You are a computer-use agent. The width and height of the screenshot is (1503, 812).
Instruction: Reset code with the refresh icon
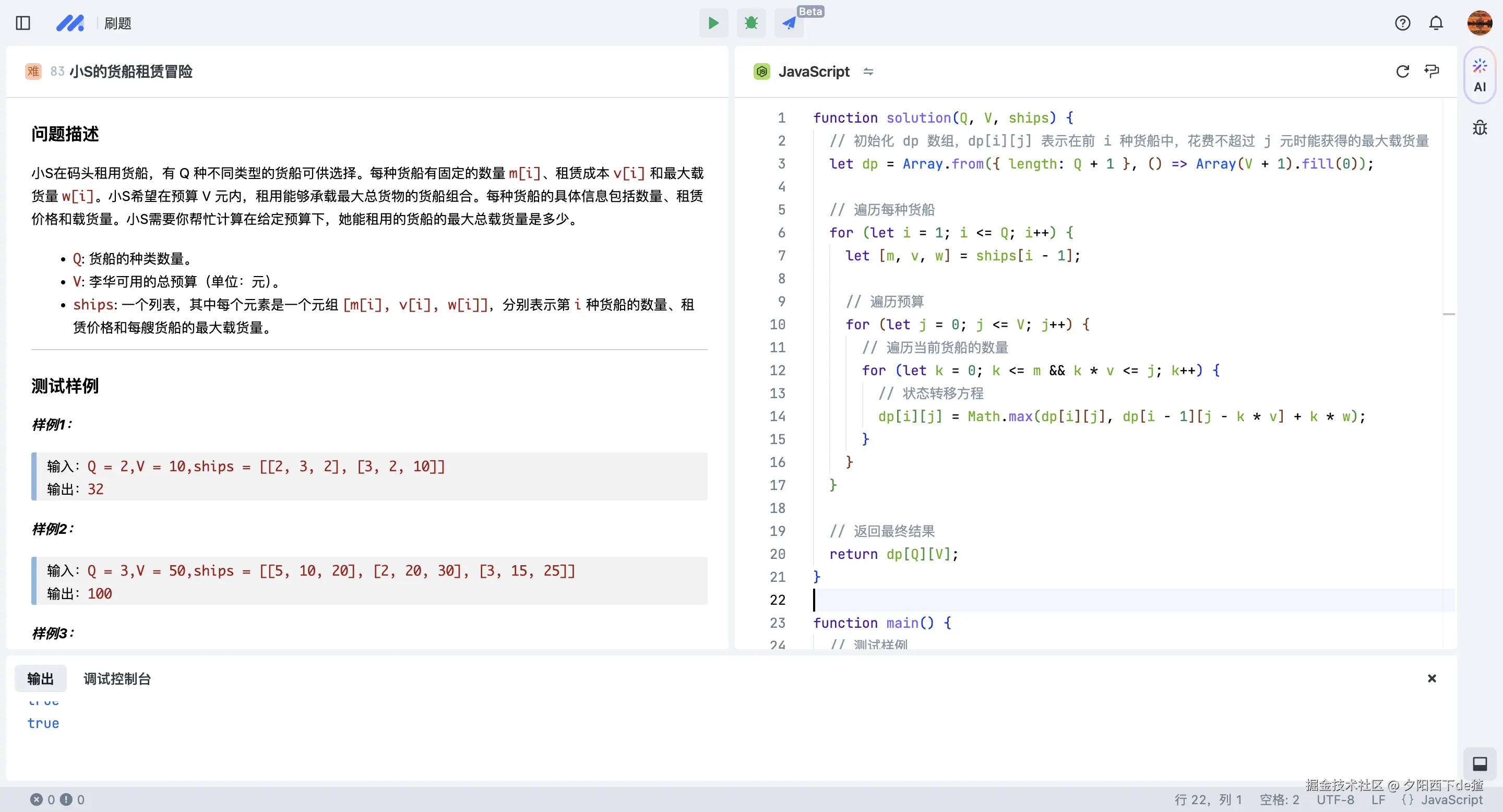tap(1402, 71)
